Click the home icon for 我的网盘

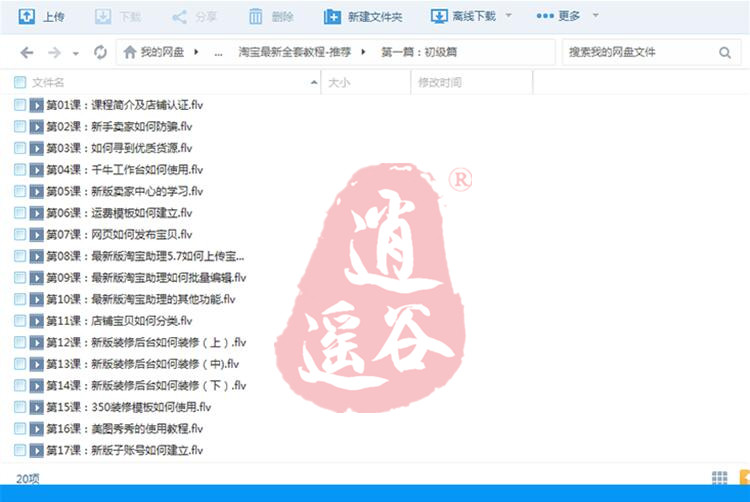click(x=130, y=52)
